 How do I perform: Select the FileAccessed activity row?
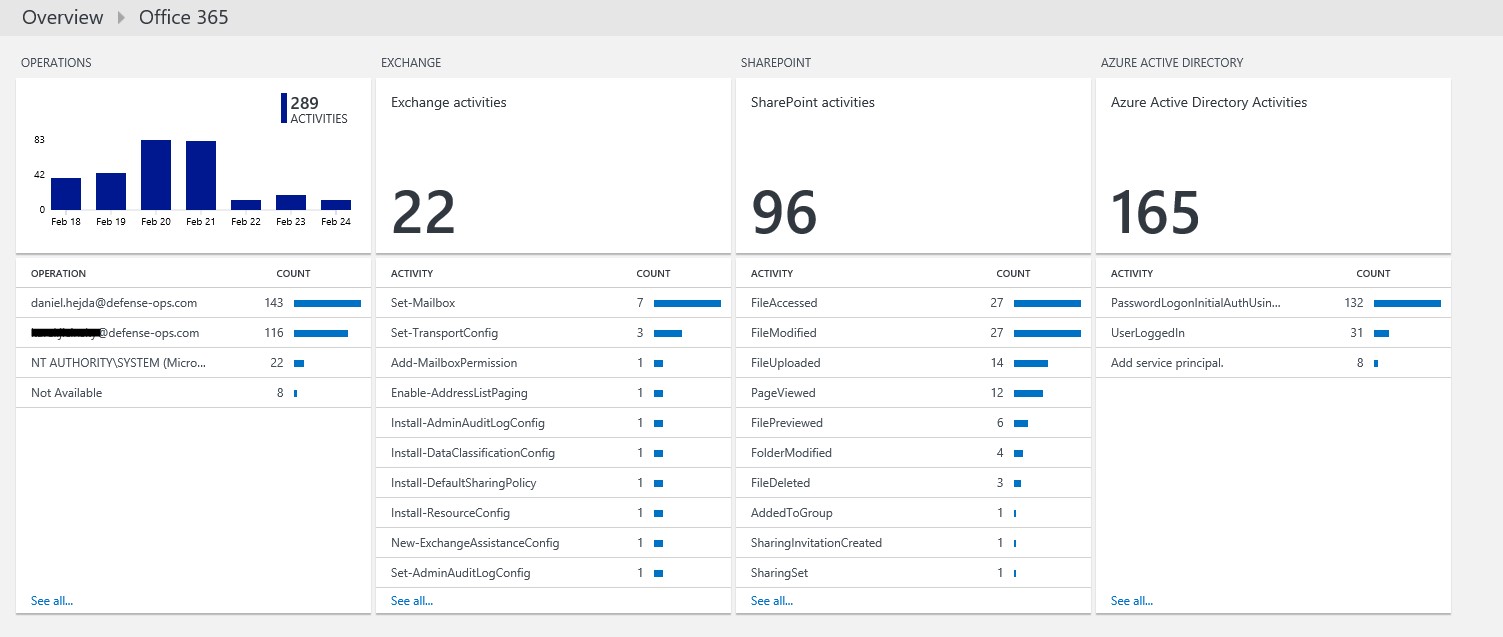[x=913, y=303]
